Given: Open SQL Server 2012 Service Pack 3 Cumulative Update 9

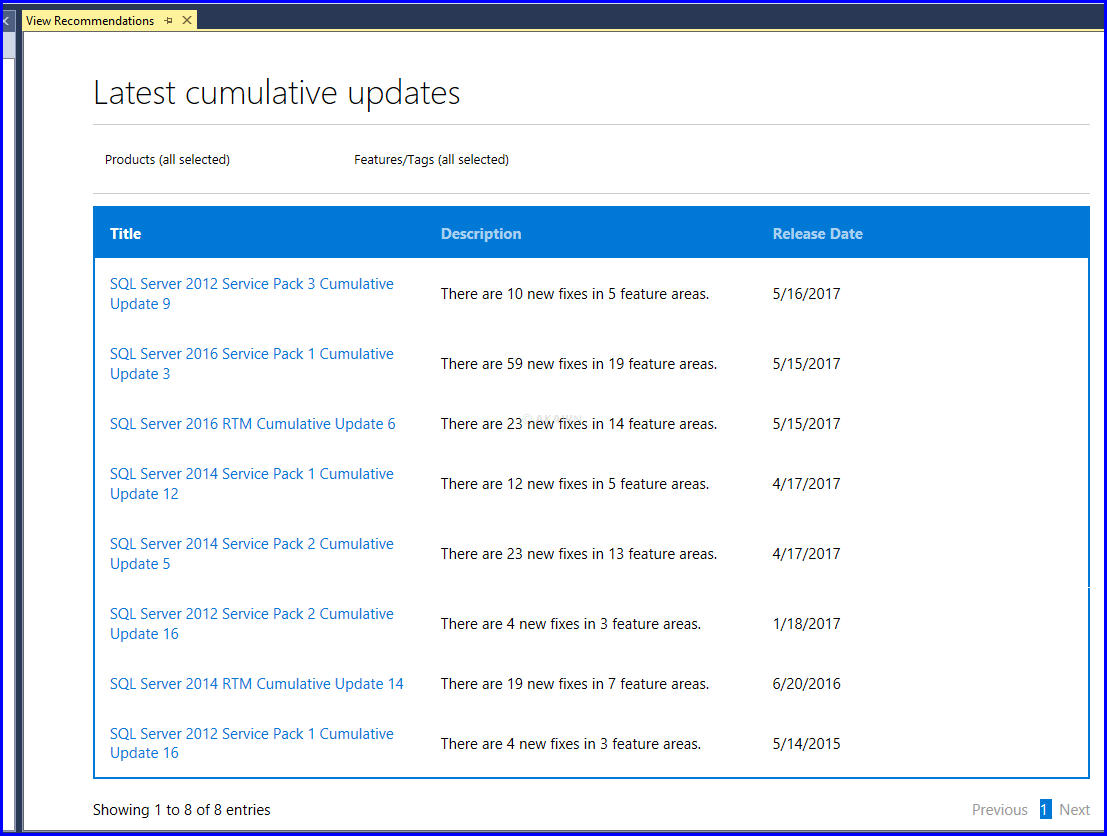Looking at the screenshot, I should (251, 294).
